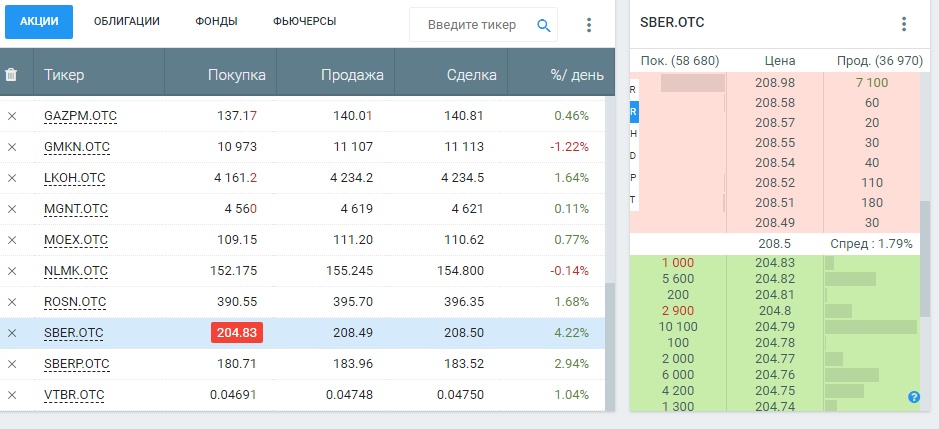The height and width of the screenshot is (429, 939).
Task: Open the GAZPM.OTC ticker link
Action: 80,116
